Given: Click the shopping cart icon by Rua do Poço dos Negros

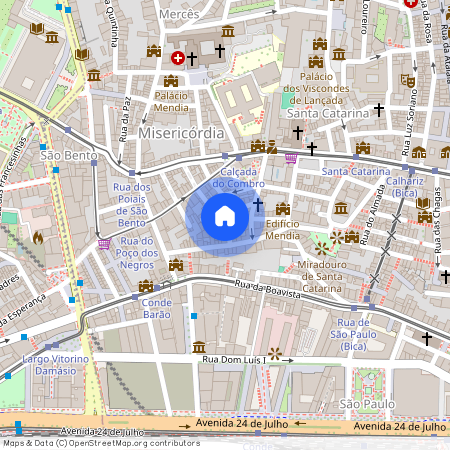Looking at the screenshot, I should 104,244.
